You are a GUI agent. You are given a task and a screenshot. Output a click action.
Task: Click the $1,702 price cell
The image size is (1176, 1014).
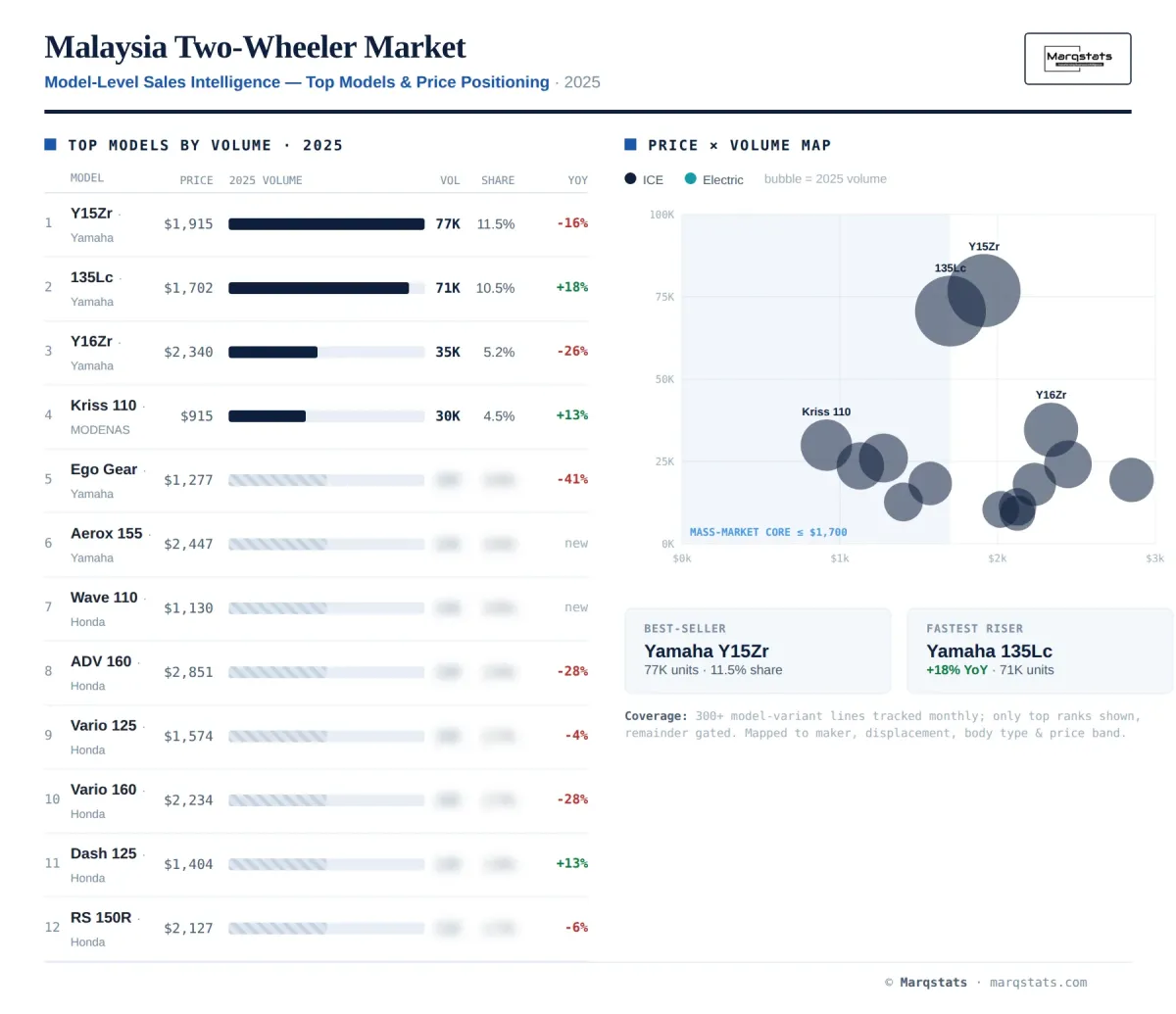[188, 288]
